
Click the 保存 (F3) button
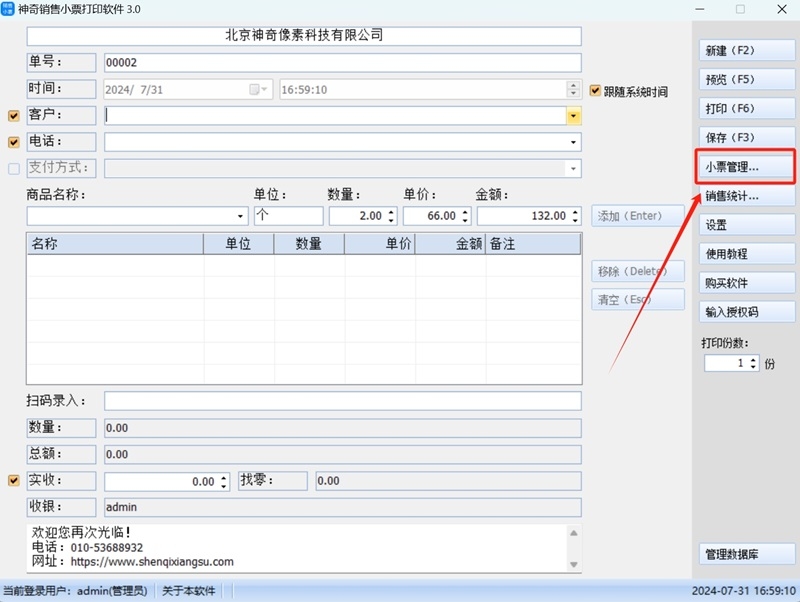(747, 138)
